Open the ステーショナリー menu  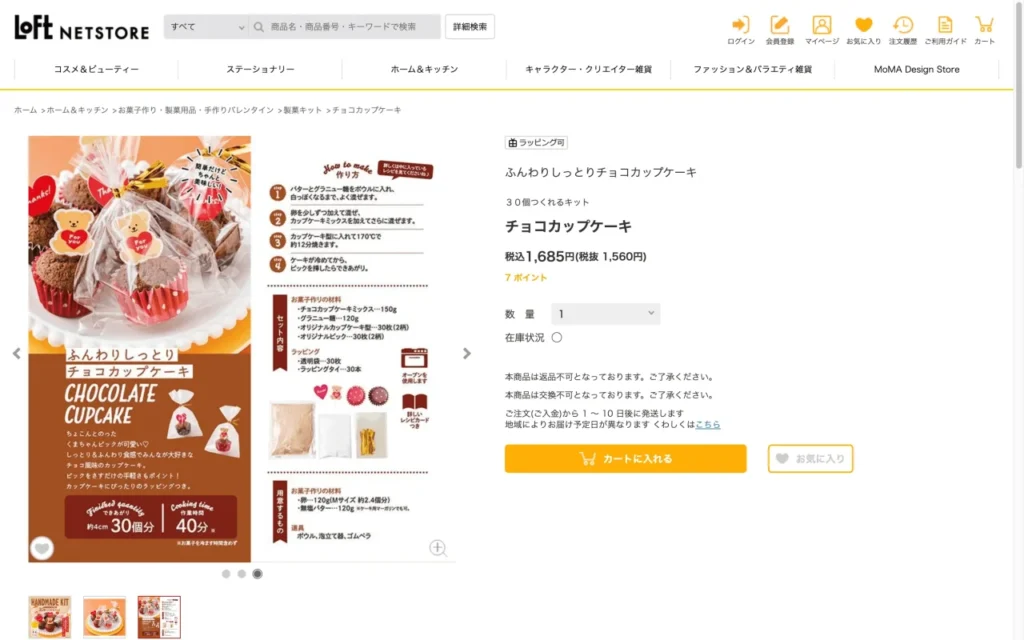[x=260, y=69]
